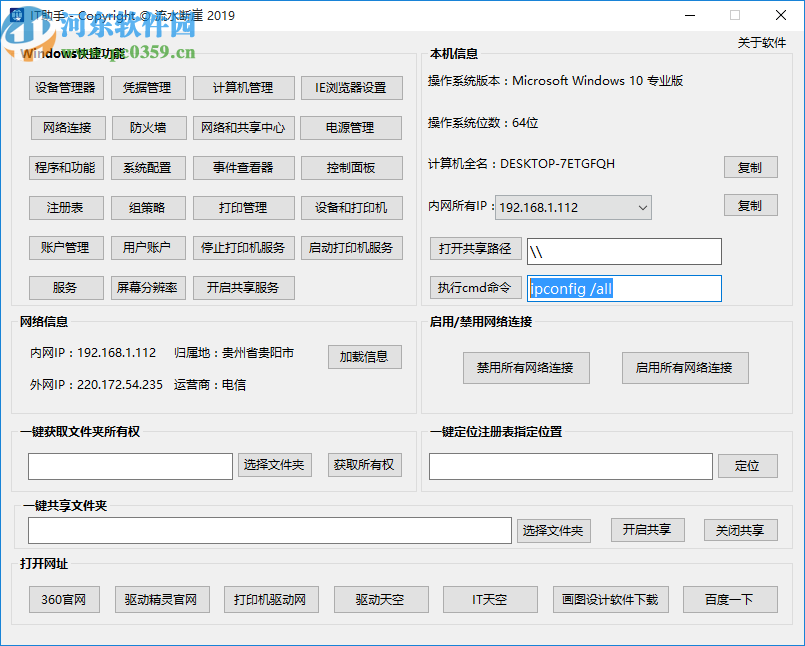Execute the ipconfig /all command via 执行cmd命令
The height and width of the screenshot is (646, 805).
pos(475,288)
